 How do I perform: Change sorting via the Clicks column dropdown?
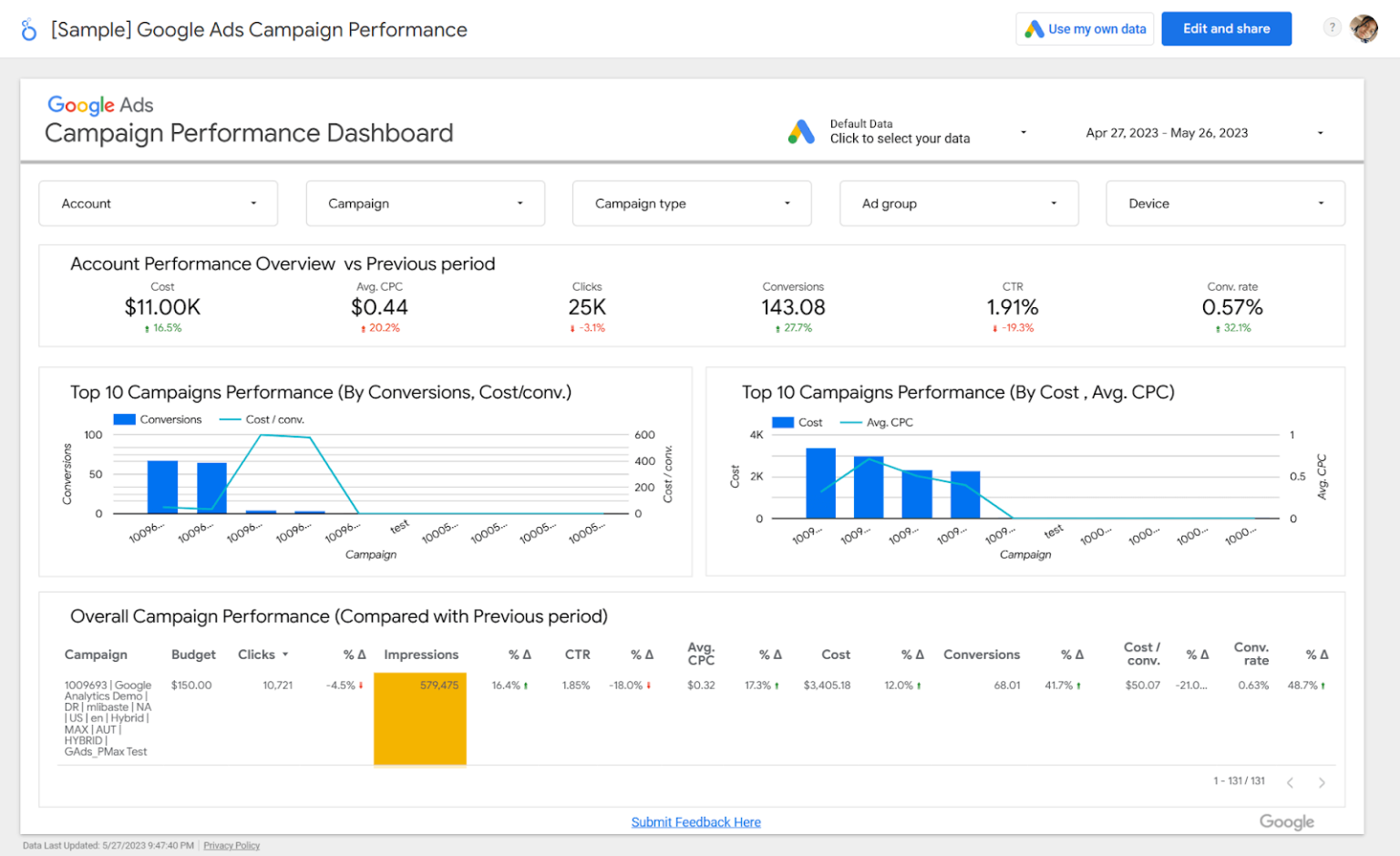pyautogui.click(x=283, y=655)
